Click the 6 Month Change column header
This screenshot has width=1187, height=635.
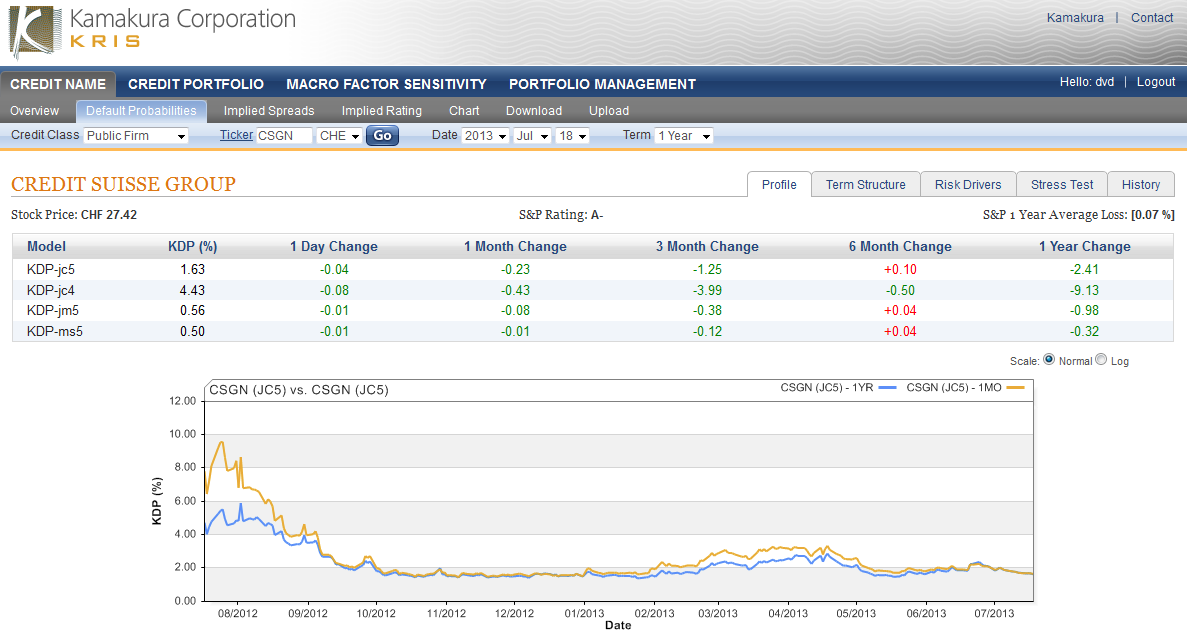[900, 246]
